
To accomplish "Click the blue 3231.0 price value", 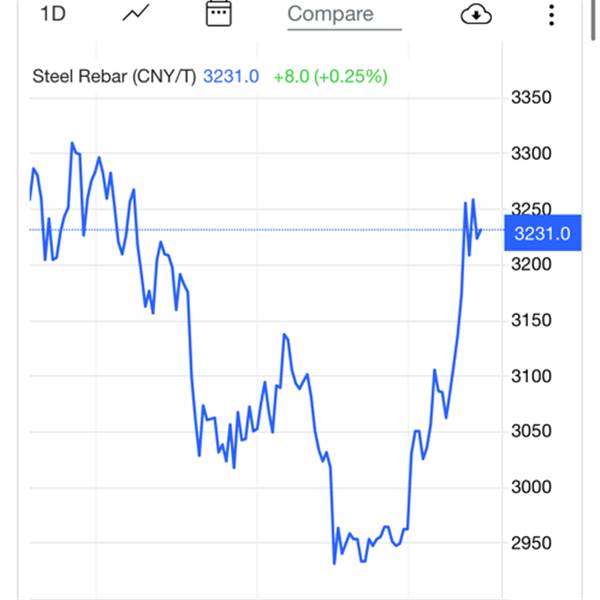I will 231,76.
